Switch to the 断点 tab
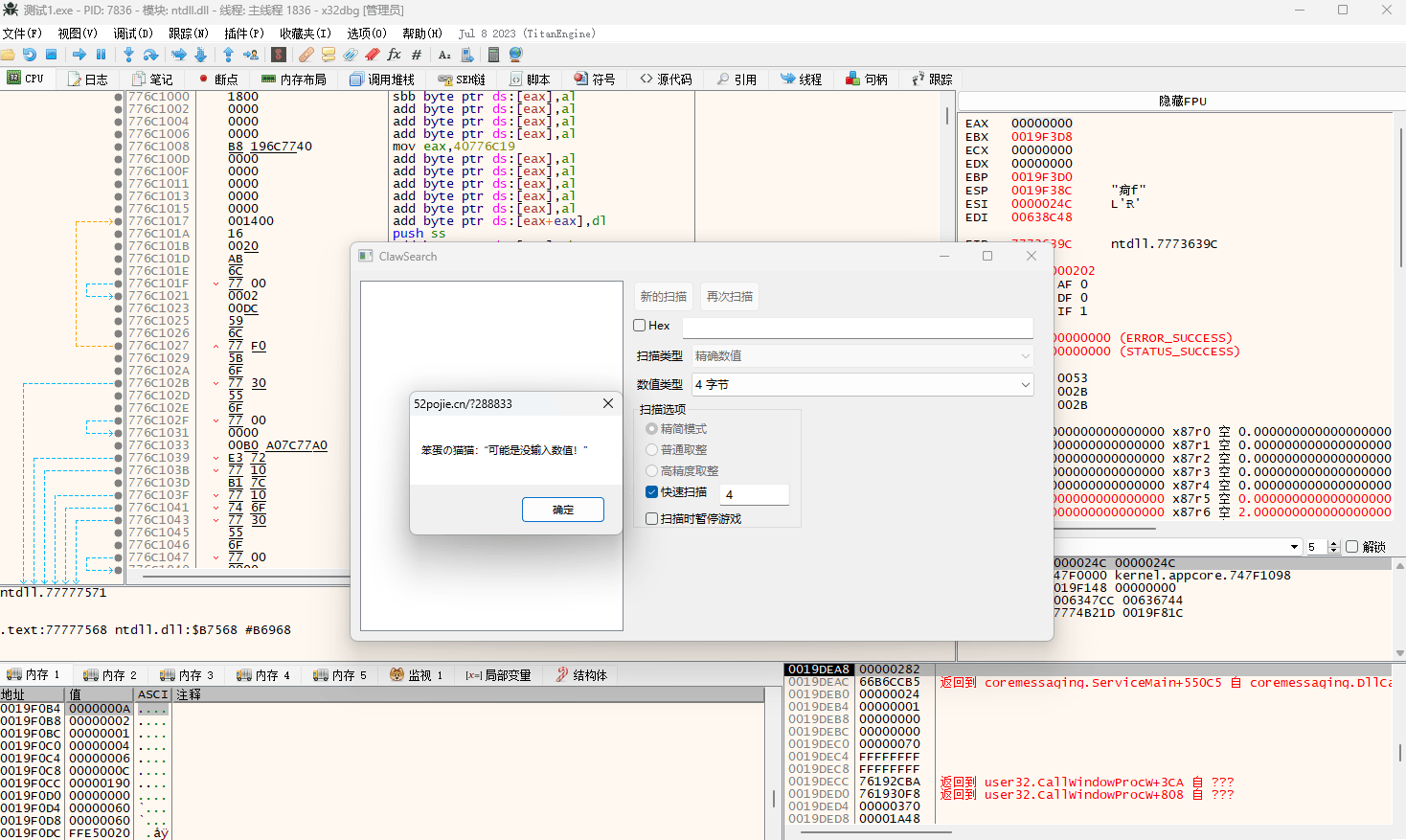 pos(218,79)
